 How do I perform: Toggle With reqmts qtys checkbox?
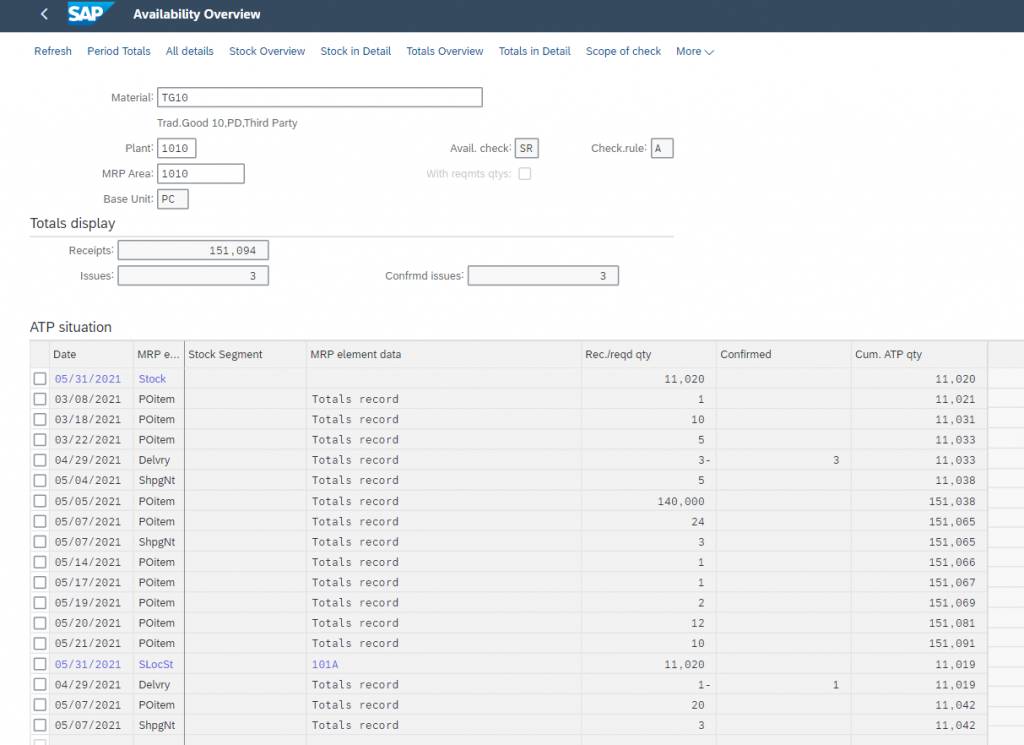[524, 174]
